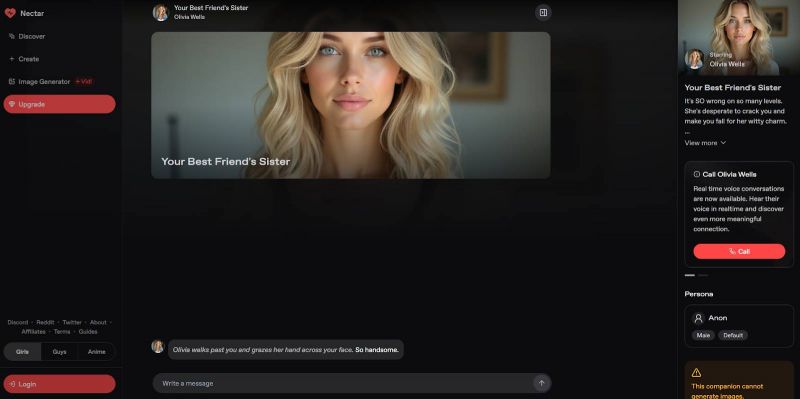This screenshot has width=800, height=399.
Task: Go to second carousel indicator dot
Action: click(703, 275)
